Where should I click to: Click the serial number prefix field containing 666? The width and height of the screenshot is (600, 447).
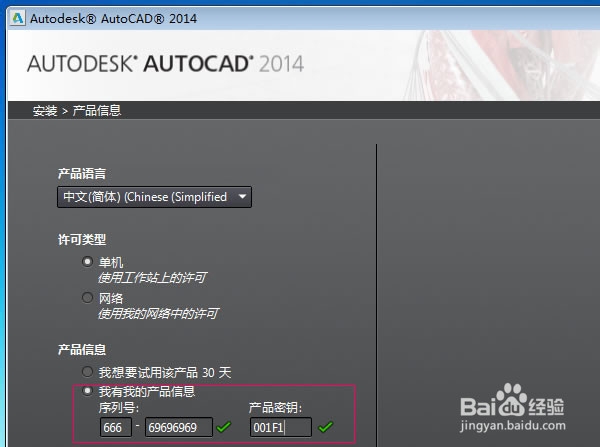[x=116, y=427]
